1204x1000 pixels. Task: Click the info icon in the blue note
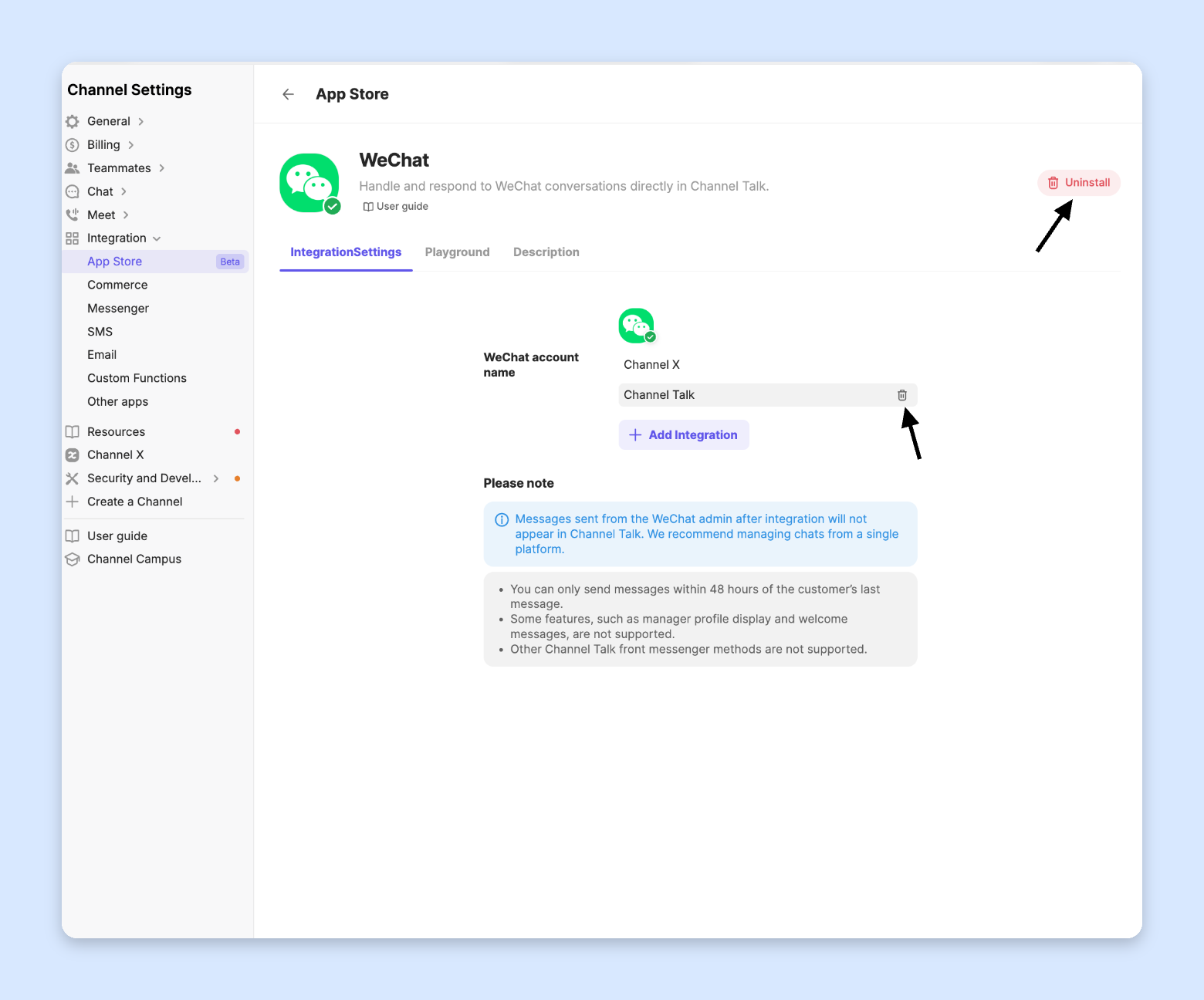tap(502, 519)
